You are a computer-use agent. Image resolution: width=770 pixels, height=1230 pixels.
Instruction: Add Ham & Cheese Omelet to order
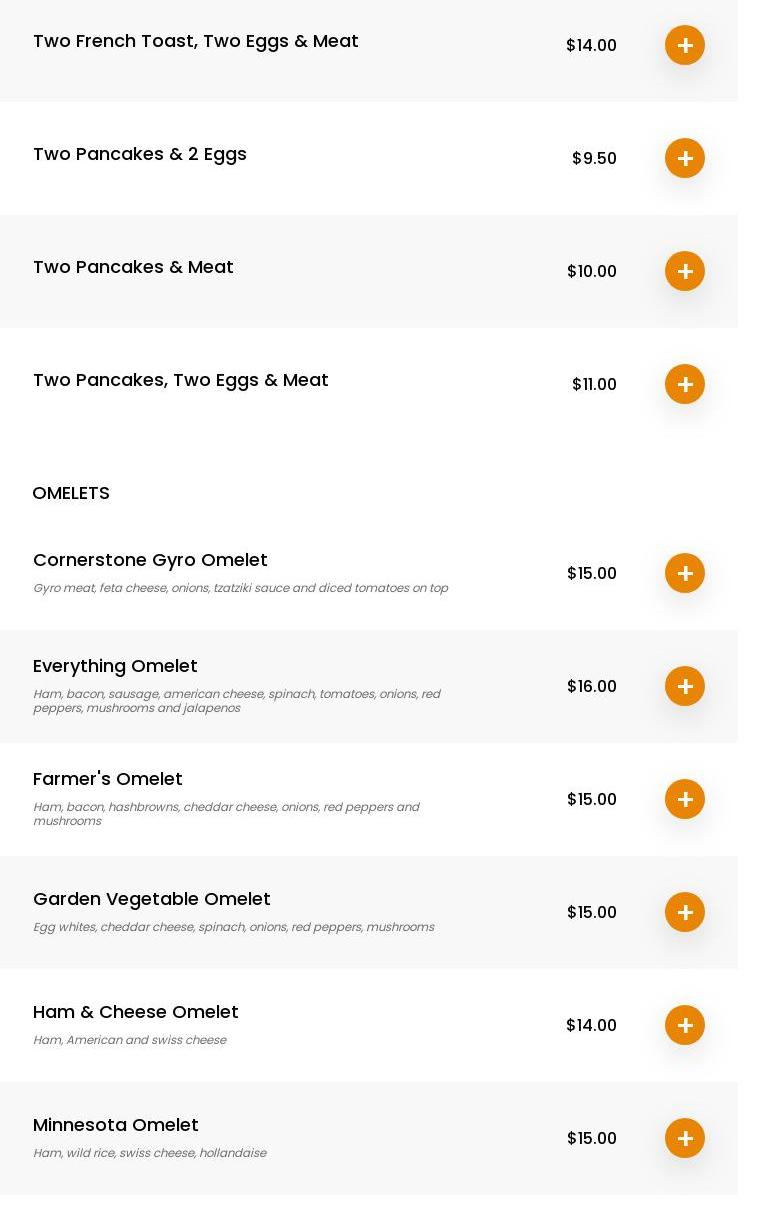coord(685,1025)
